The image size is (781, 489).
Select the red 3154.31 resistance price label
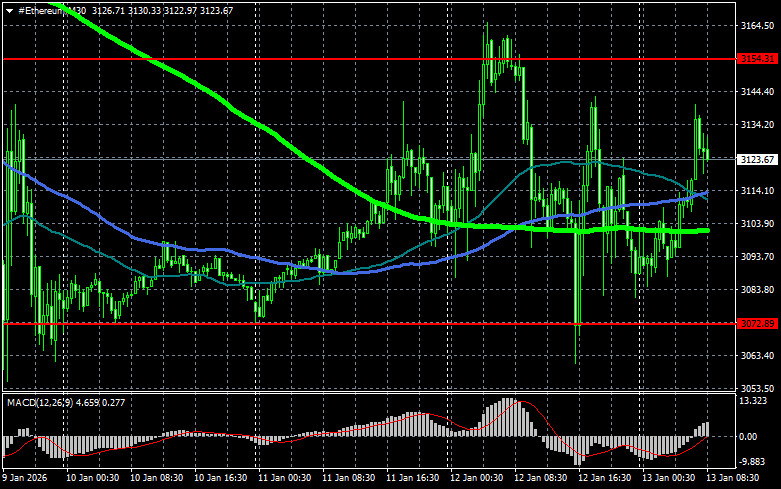(757, 59)
